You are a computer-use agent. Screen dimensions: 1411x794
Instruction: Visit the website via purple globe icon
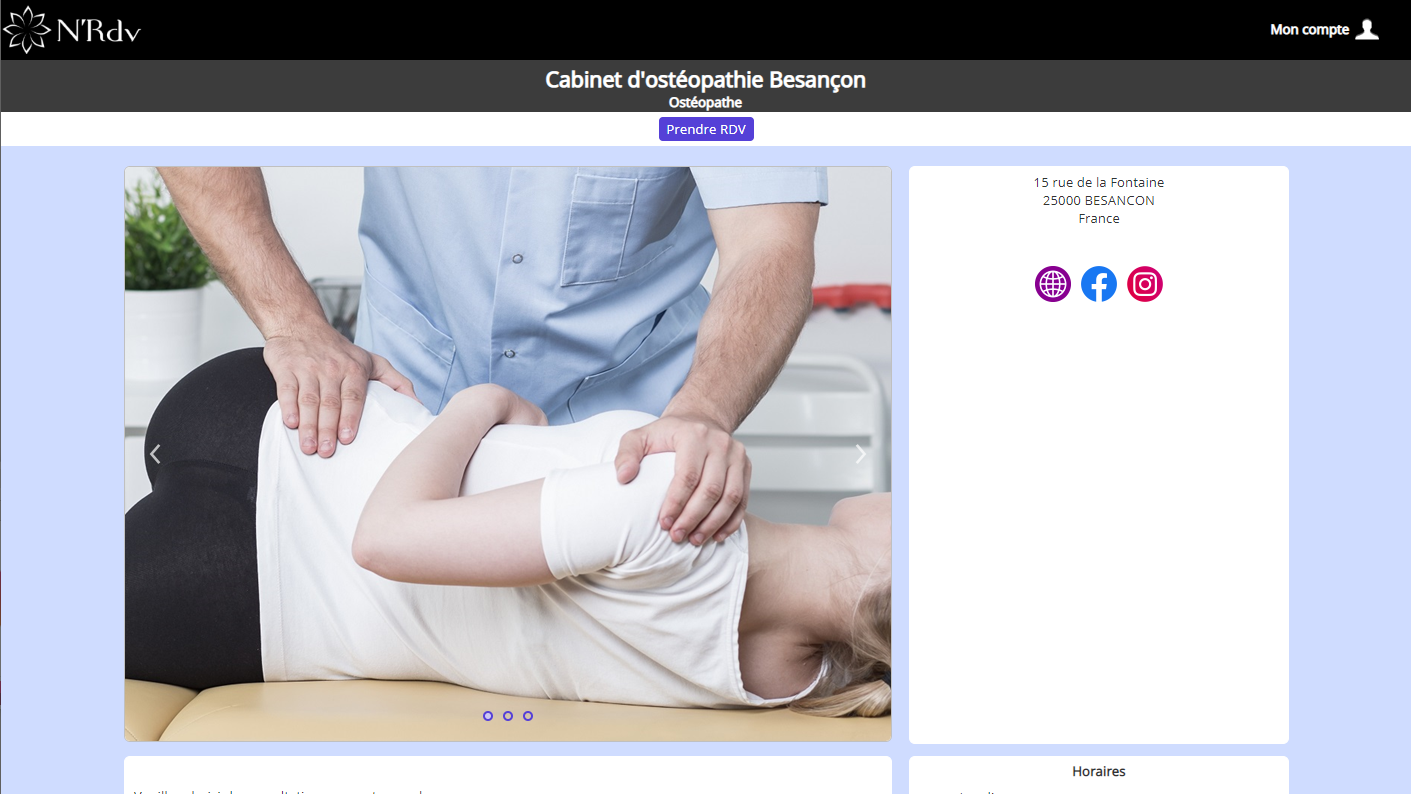1053,284
